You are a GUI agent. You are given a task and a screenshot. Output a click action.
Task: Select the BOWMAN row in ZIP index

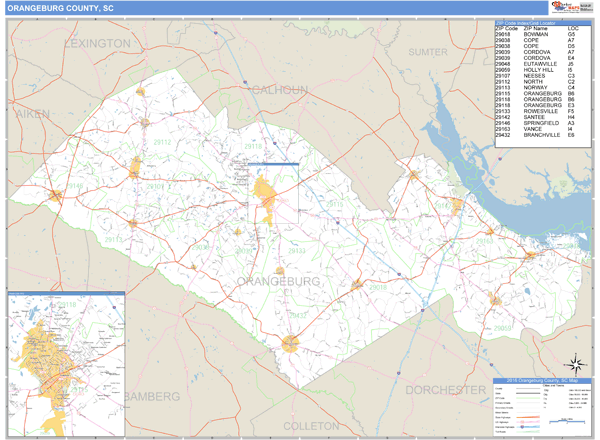click(535, 34)
